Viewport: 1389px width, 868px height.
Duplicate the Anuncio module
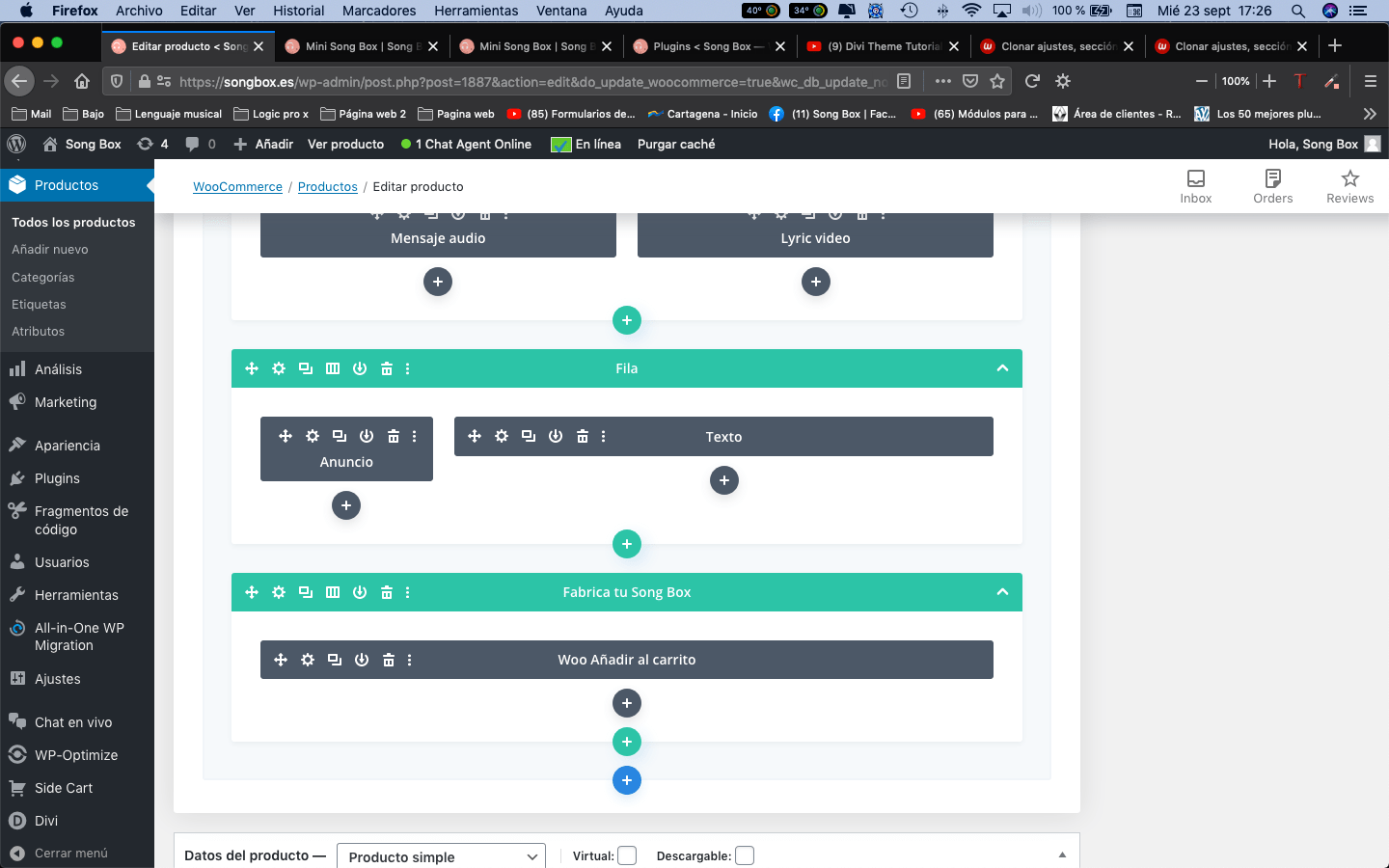click(x=340, y=436)
